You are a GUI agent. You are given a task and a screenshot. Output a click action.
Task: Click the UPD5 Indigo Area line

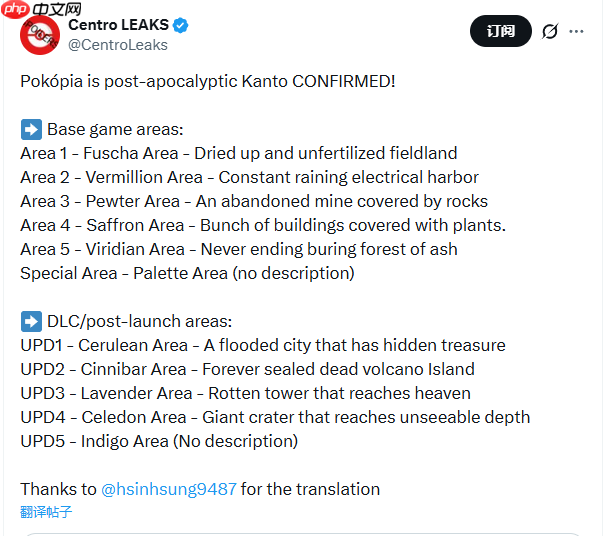click(159, 441)
